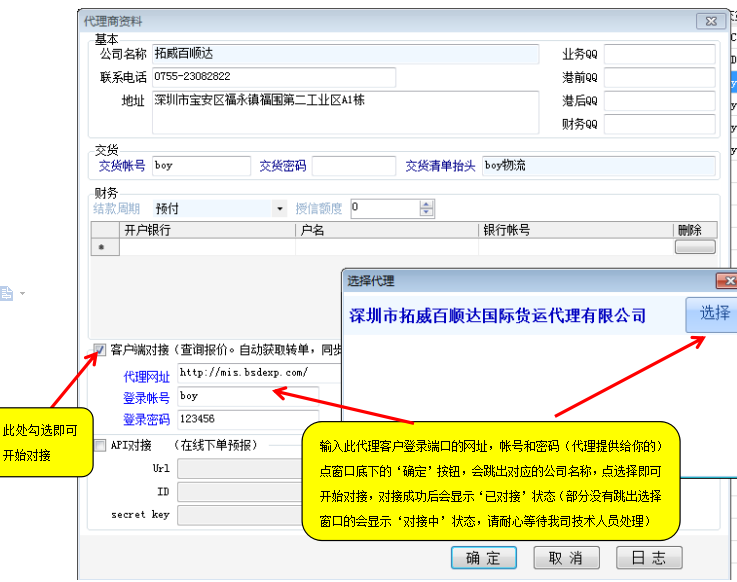The image size is (737, 582).
Task: Click the 代理网址 blue label link
Action: (146, 377)
